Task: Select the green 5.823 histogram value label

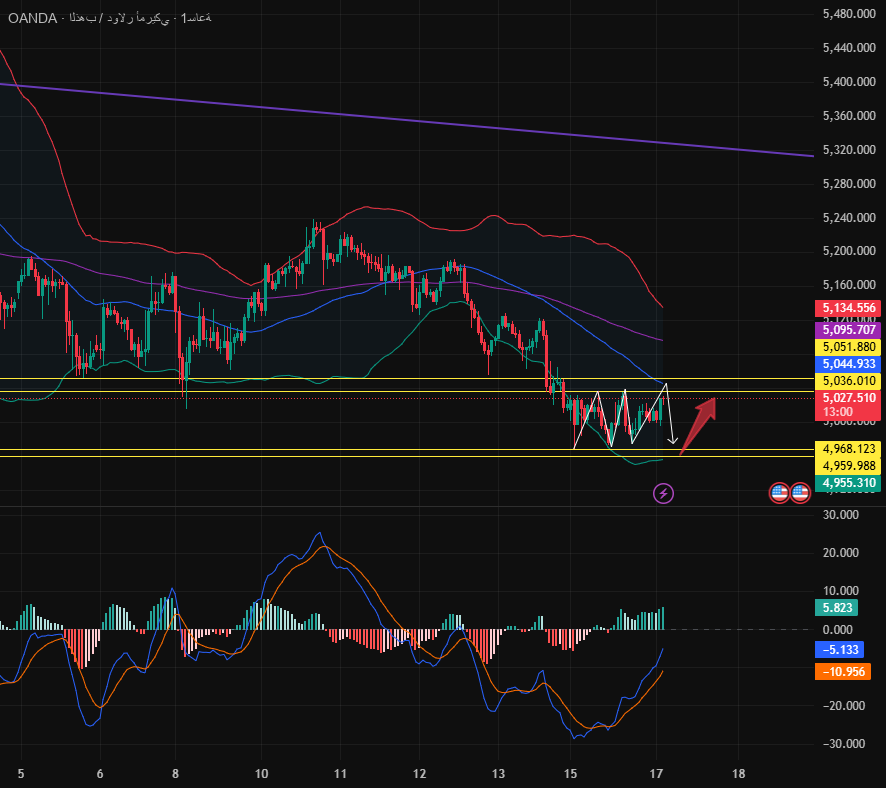Action: point(836,607)
